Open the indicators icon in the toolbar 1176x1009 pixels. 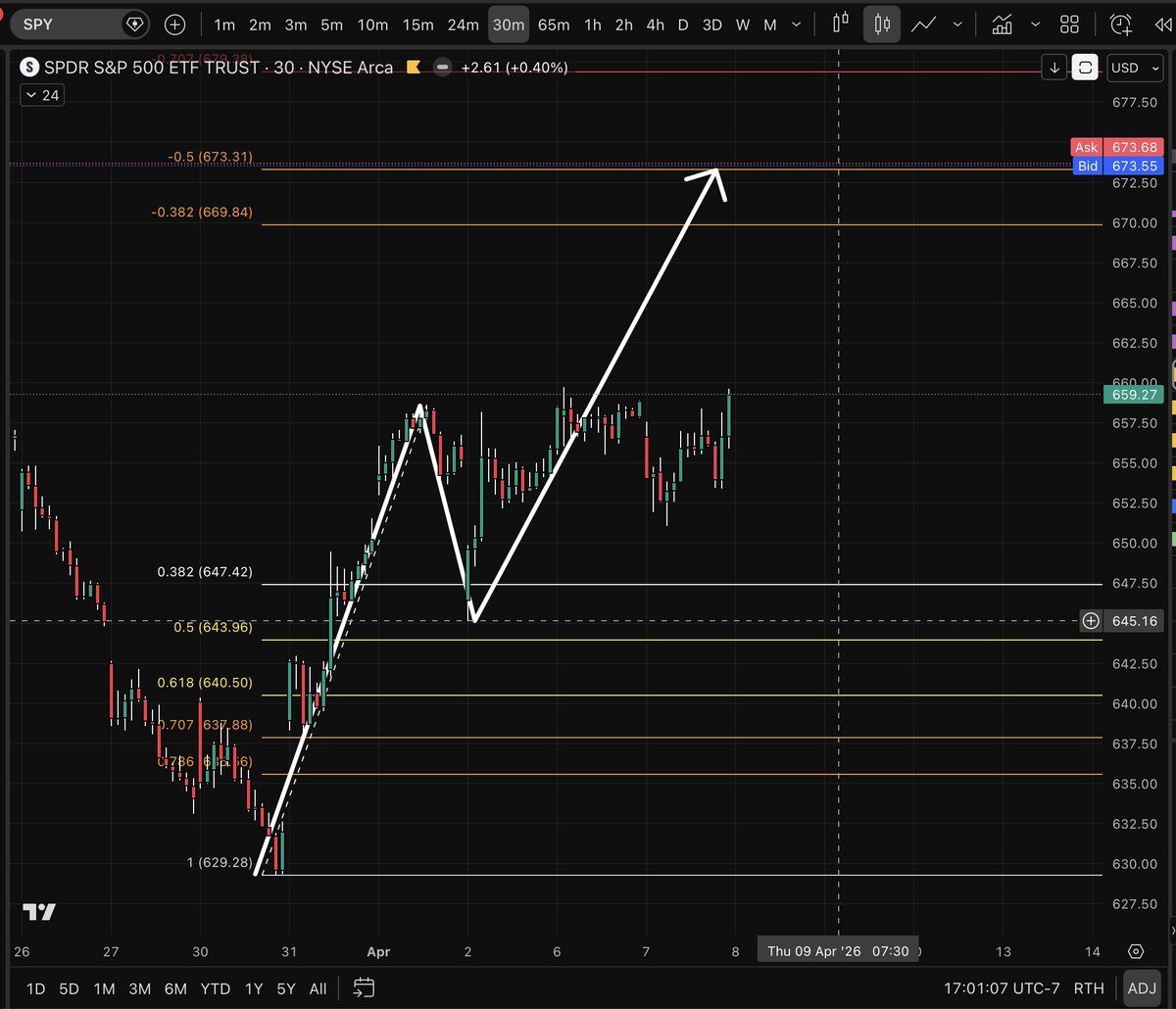(1003, 24)
